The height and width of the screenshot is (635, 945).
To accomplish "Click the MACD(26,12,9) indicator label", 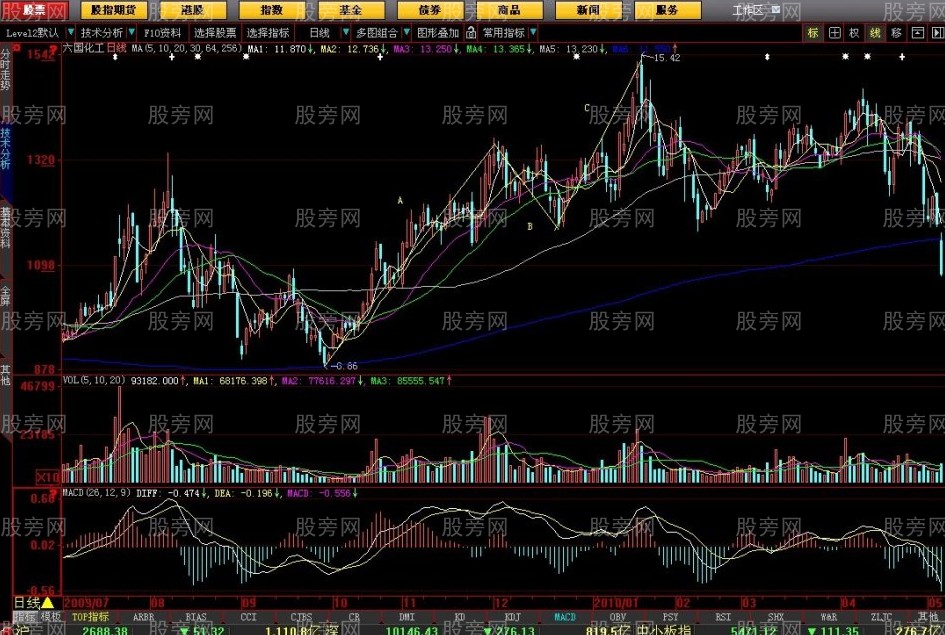I will [x=96, y=492].
